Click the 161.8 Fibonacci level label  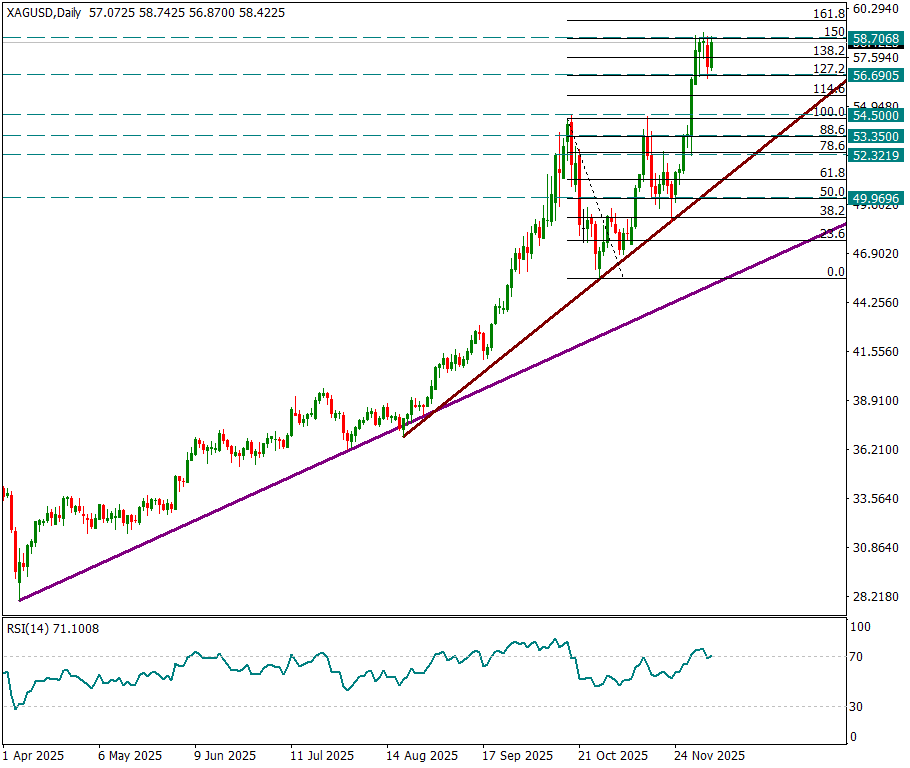830,13
